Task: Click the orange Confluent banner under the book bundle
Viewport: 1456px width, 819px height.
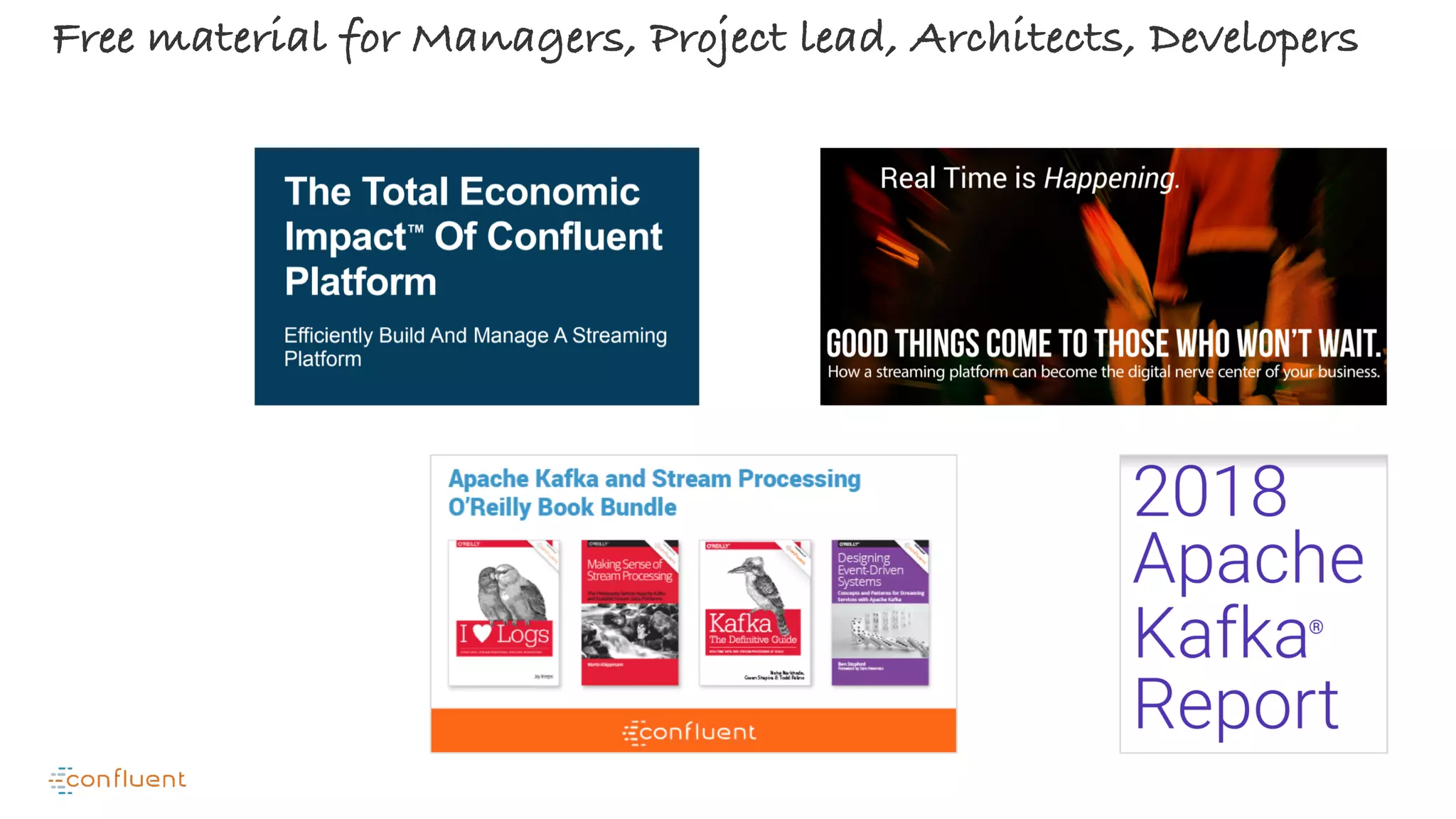Action: pos(693,730)
